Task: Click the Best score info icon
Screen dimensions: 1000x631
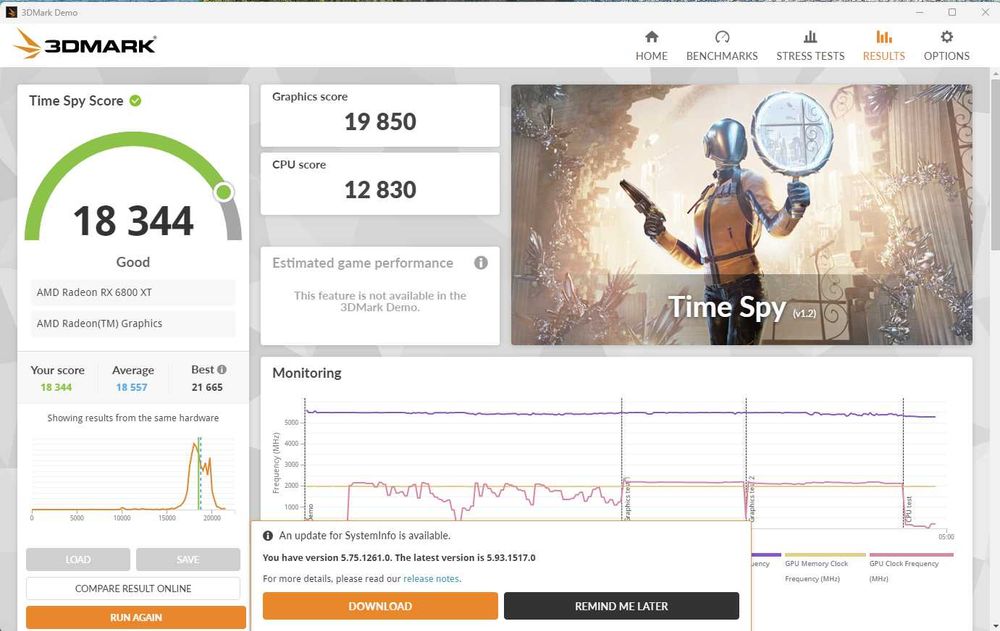Action: 222,369
